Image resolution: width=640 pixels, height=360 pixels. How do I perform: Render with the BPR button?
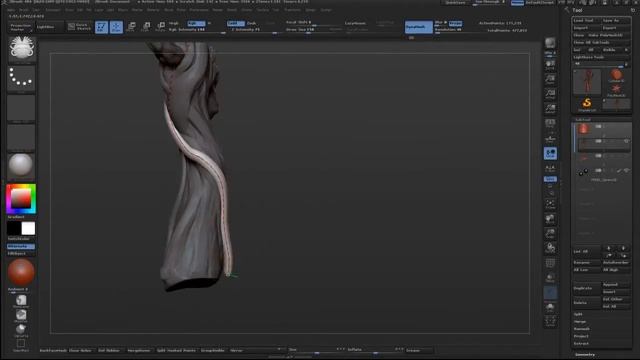pyautogui.click(x=550, y=44)
